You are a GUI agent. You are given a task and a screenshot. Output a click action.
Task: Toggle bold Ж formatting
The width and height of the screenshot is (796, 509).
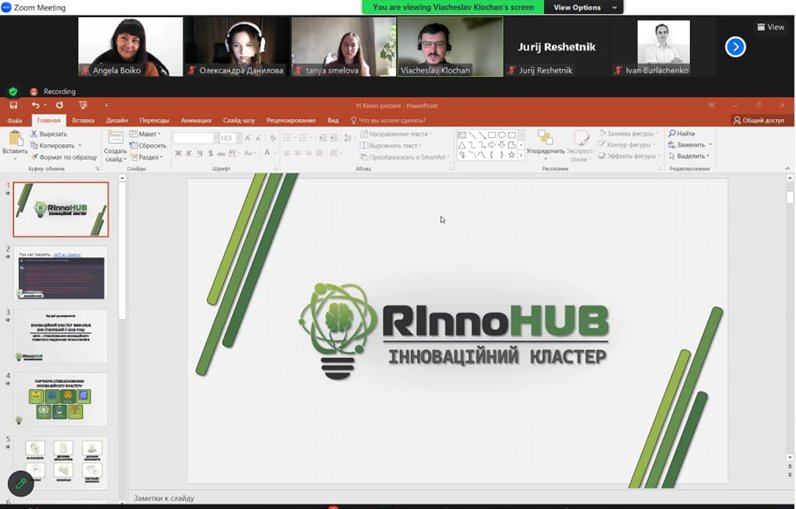tap(178, 153)
